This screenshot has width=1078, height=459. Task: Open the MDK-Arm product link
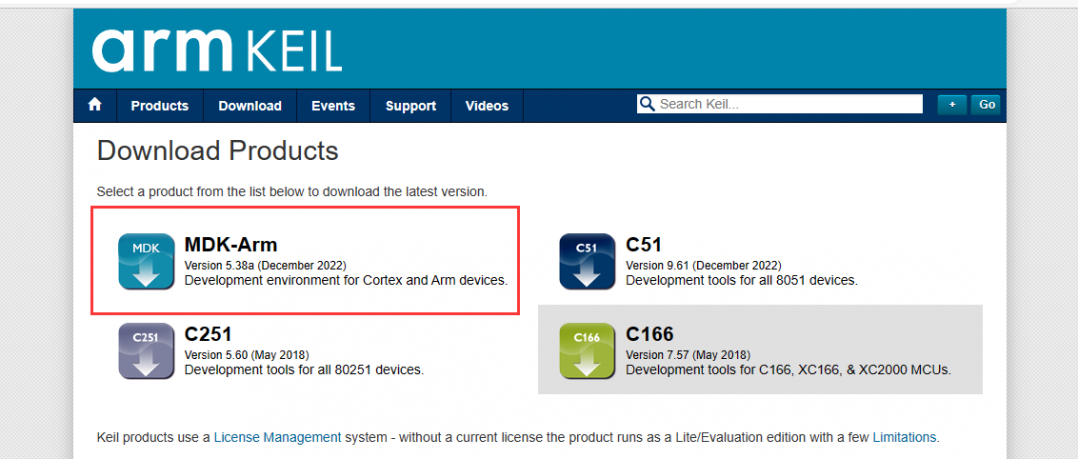[231, 245]
